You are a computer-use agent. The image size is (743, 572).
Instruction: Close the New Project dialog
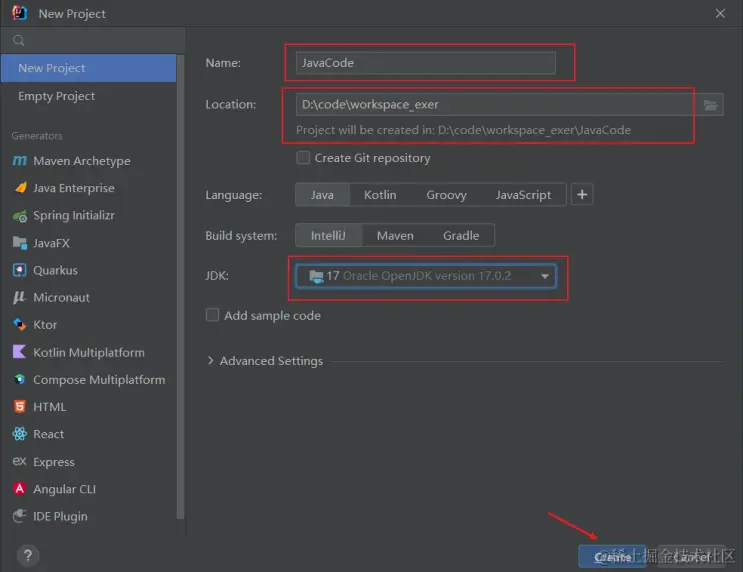pyautogui.click(x=720, y=14)
